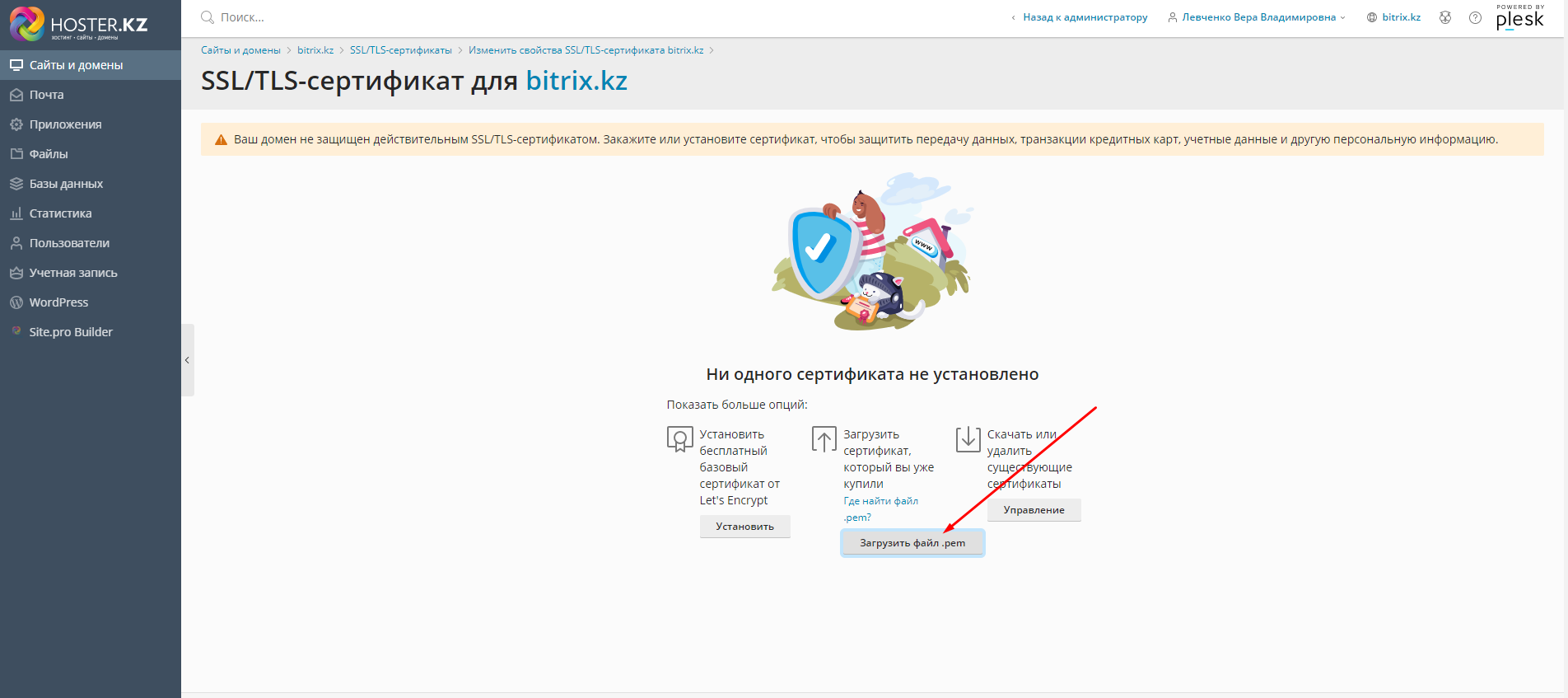This screenshot has height=698, width=1568.
Task: Click the Пользователи person icon
Action: pos(16,243)
